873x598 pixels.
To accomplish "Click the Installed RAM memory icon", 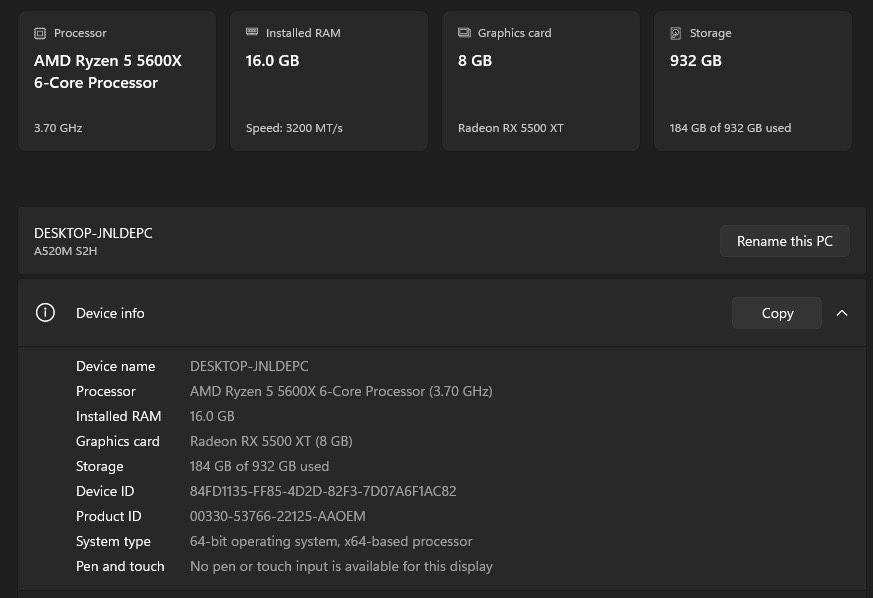I will [x=252, y=32].
